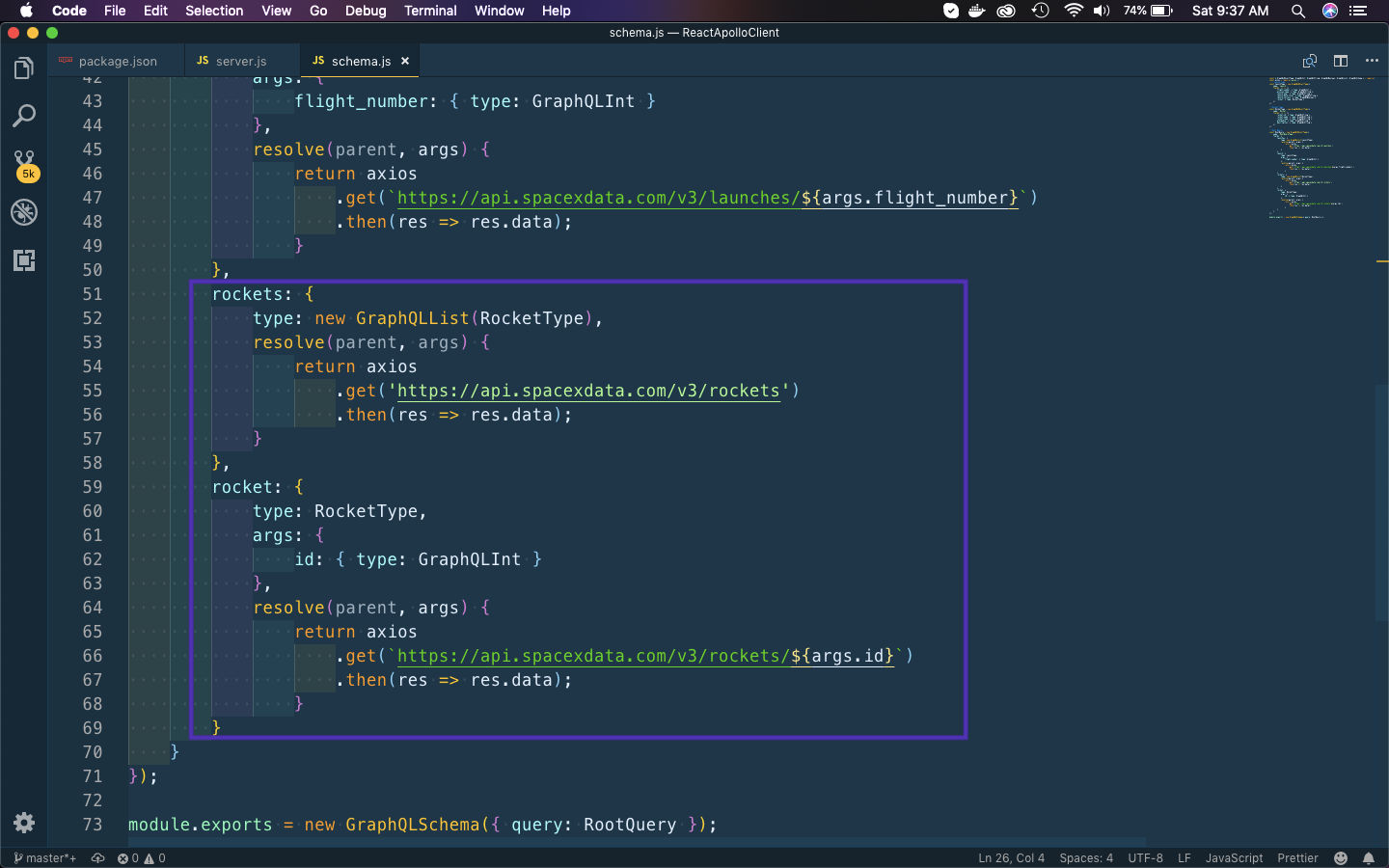Open the View menu
The height and width of the screenshot is (868, 1389).
point(276,11)
